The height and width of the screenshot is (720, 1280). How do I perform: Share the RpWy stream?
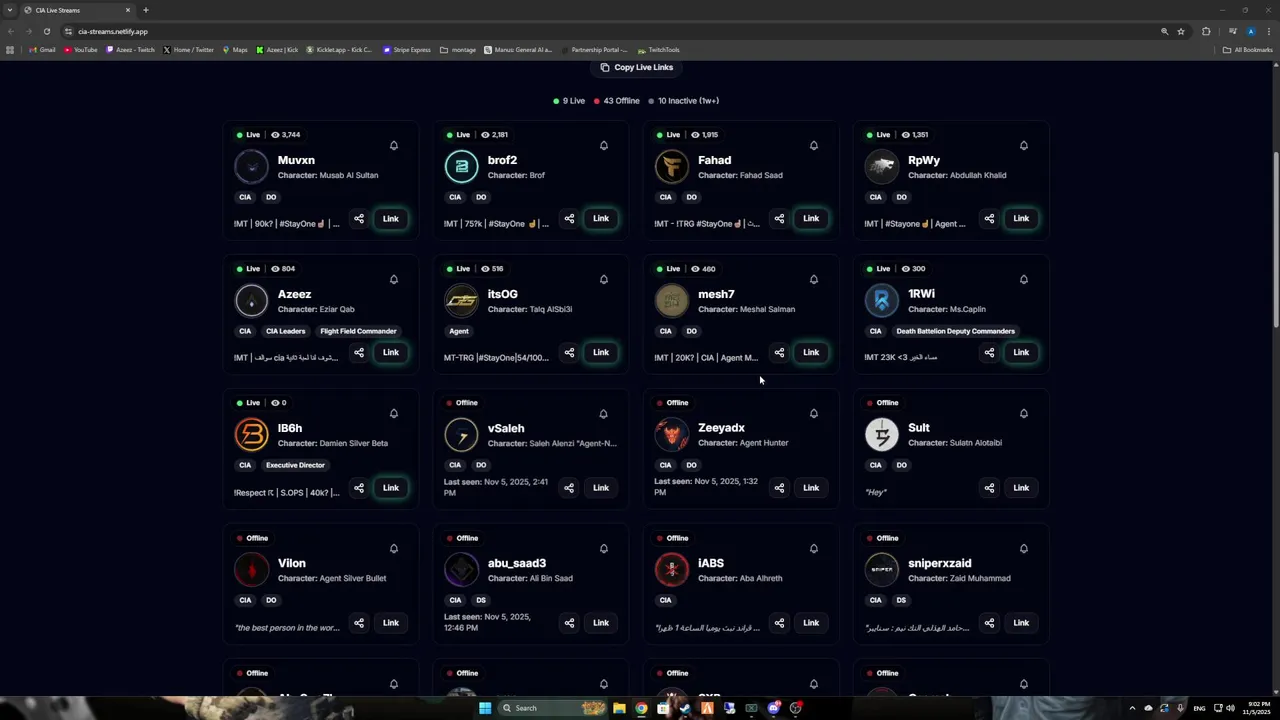(x=989, y=219)
